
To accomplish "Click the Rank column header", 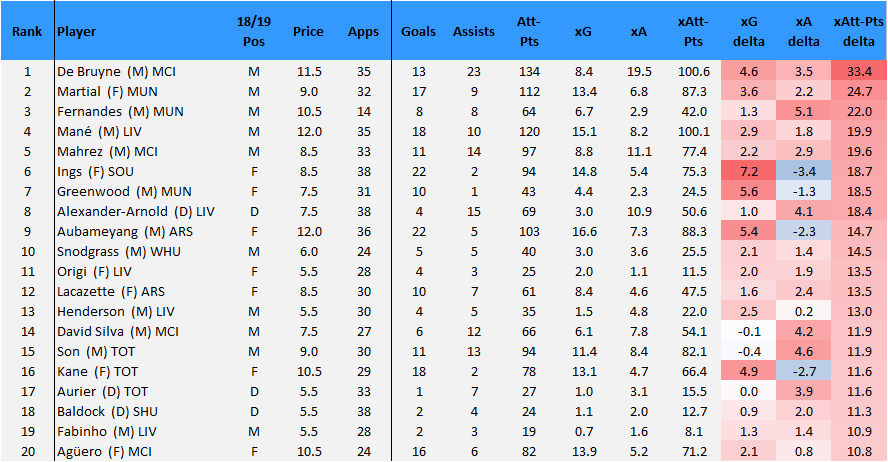I will pyautogui.click(x=27, y=32).
